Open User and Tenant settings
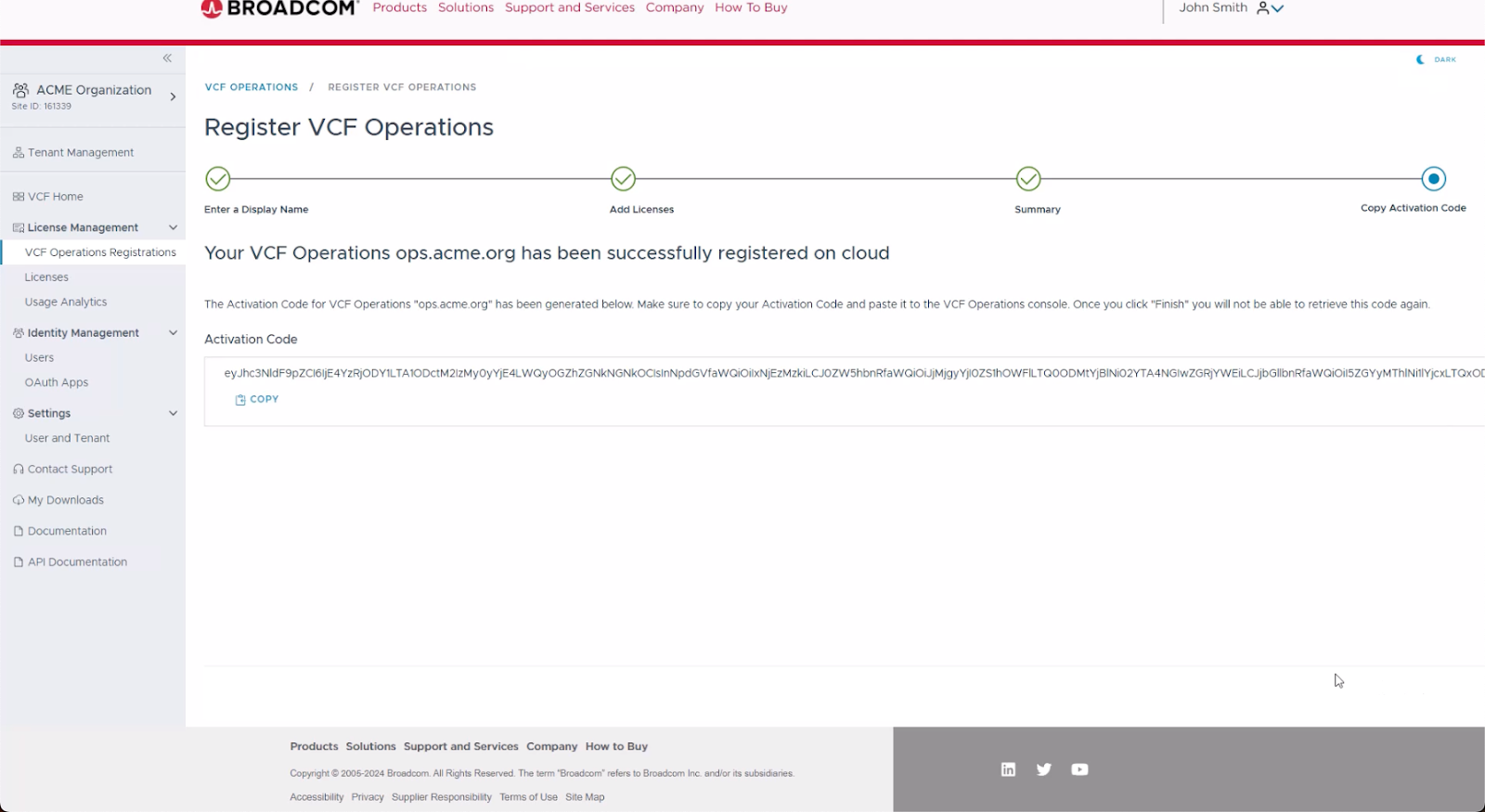This screenshot has height=812, width=1485. [67, 438]
